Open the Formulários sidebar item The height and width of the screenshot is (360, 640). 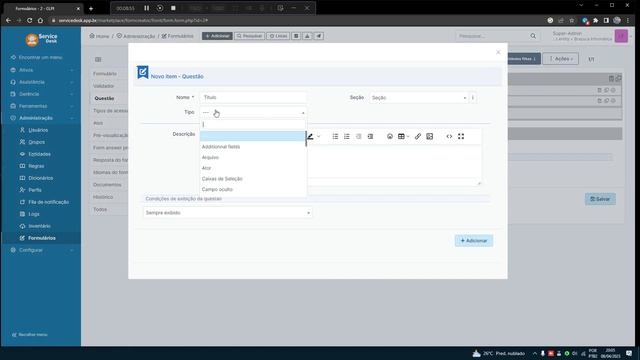41,238
